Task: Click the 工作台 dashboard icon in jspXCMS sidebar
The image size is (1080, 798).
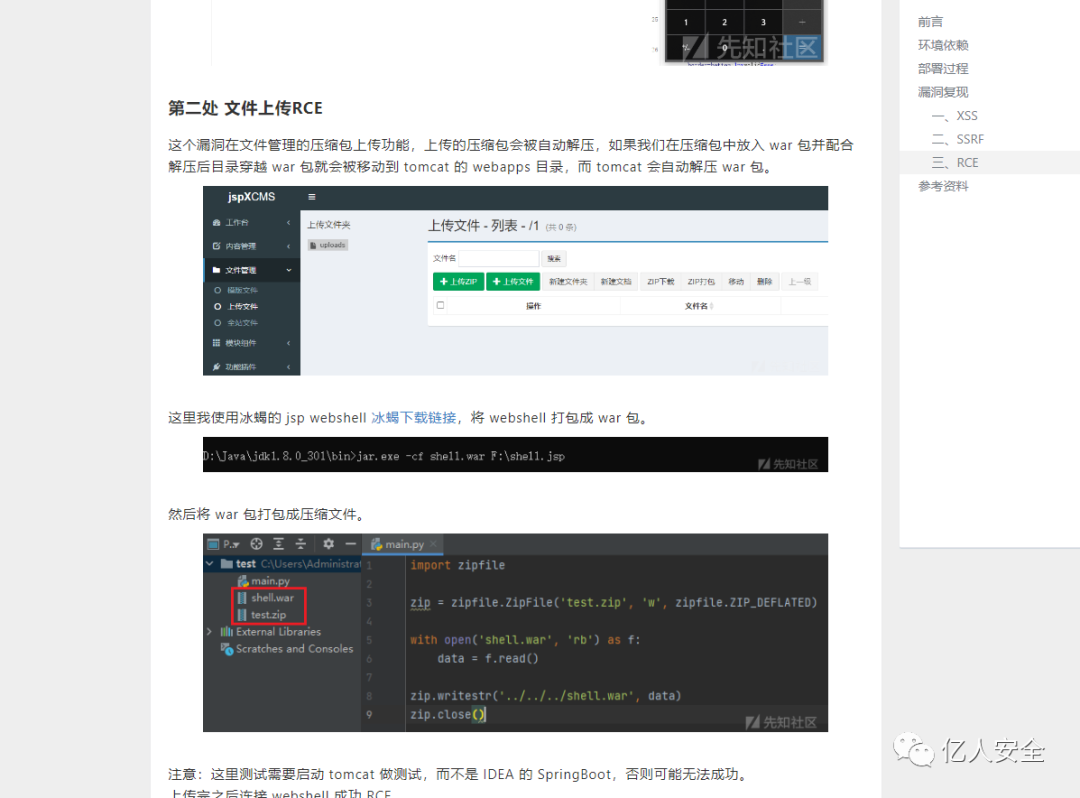Action: click(x=216, y=222)
